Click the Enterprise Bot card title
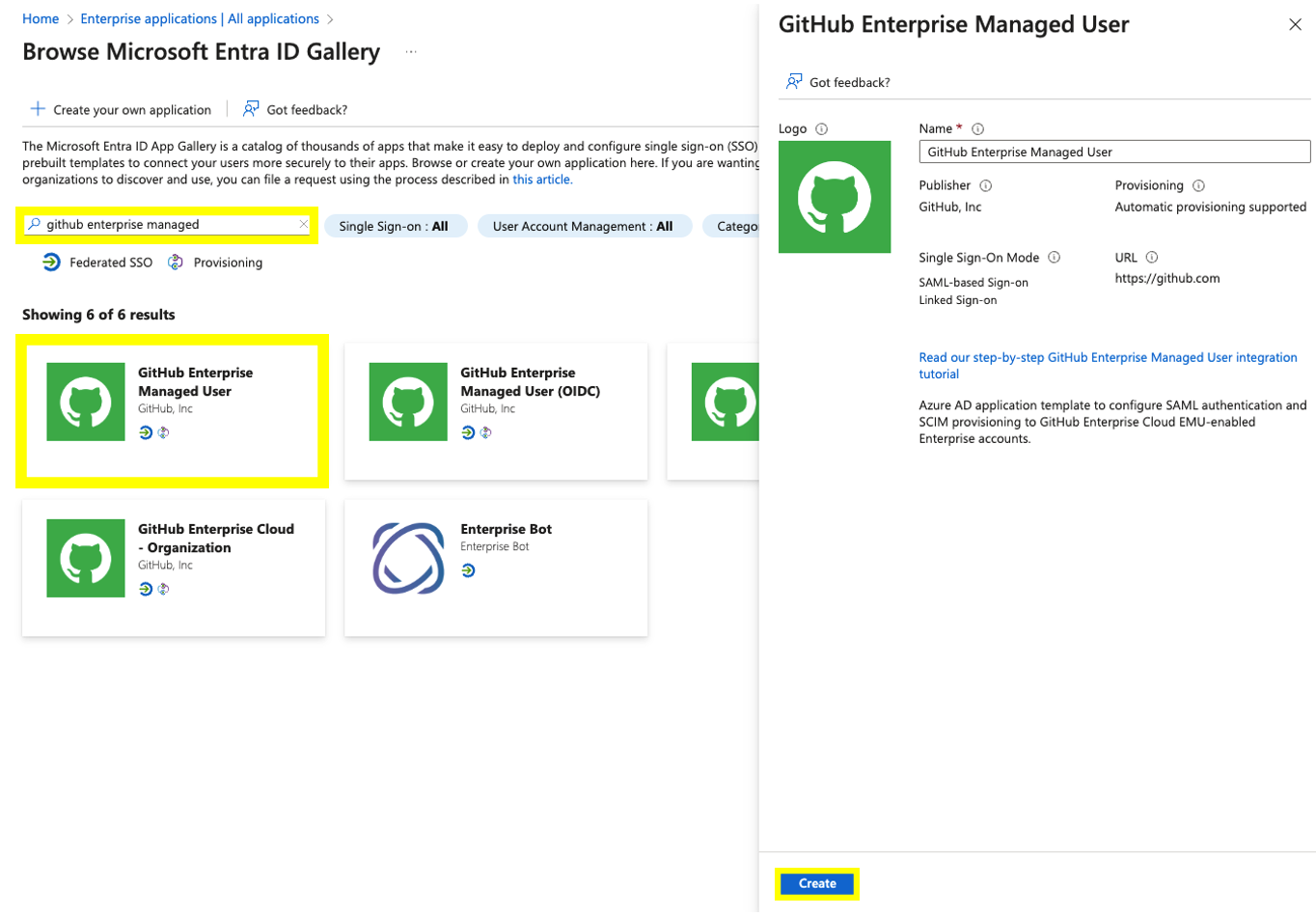 [x=507, y=529]
